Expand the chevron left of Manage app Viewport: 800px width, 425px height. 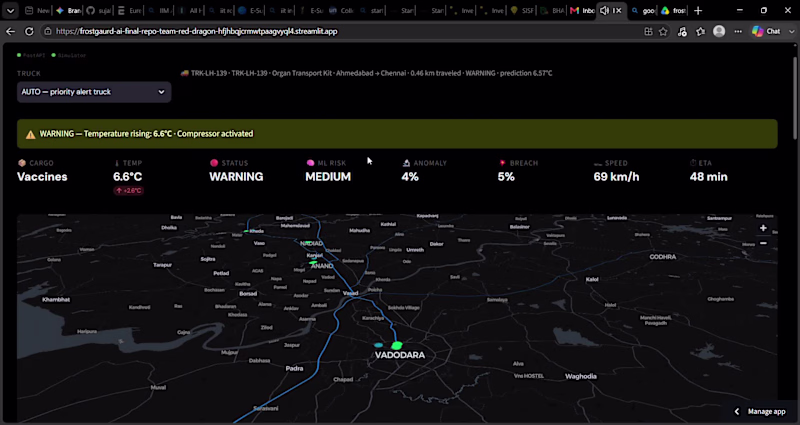(x=737, y=412)
